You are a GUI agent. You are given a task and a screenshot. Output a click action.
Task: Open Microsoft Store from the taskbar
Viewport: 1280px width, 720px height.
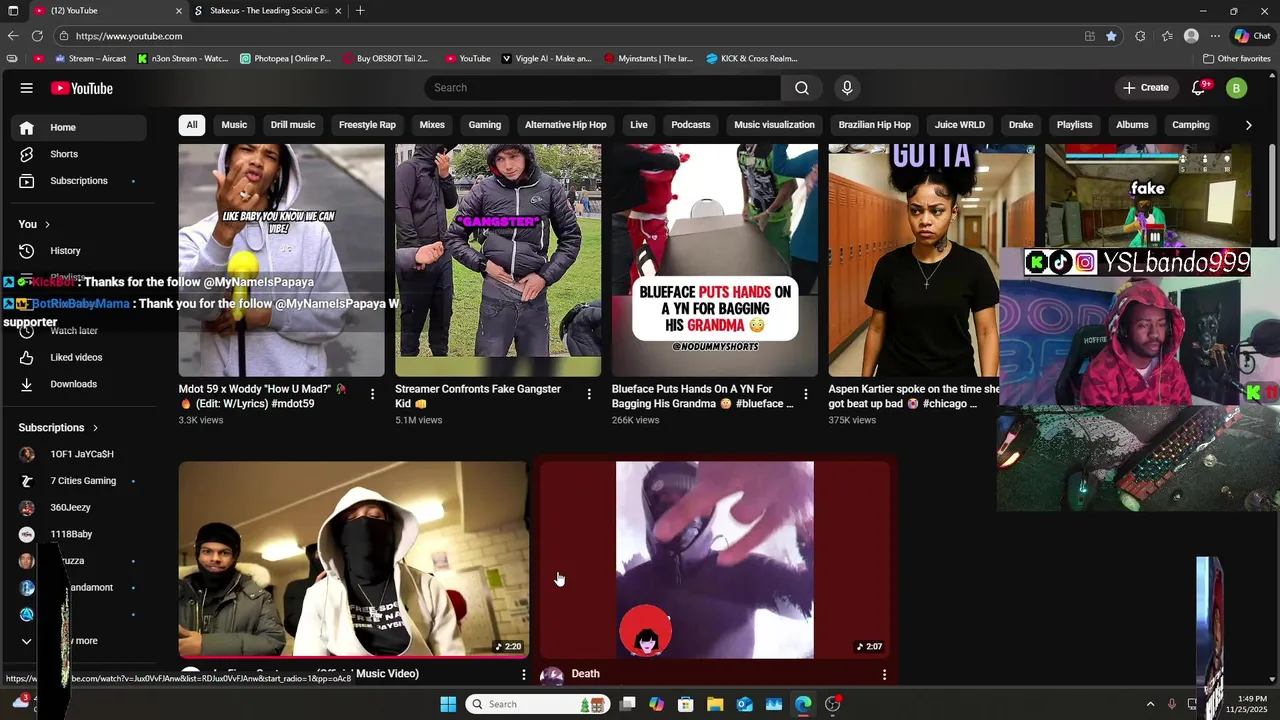pyautogui.click(x=685, y=704)
